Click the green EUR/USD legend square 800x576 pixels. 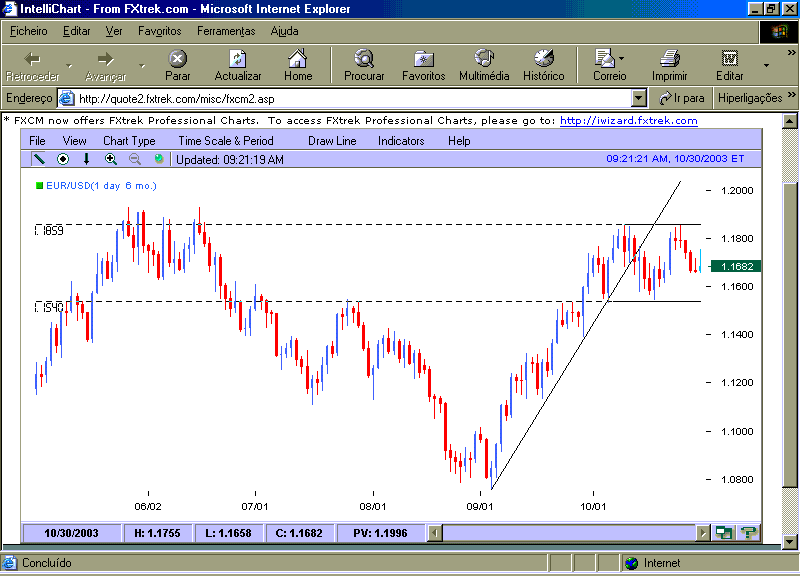(x=39, y=185)
